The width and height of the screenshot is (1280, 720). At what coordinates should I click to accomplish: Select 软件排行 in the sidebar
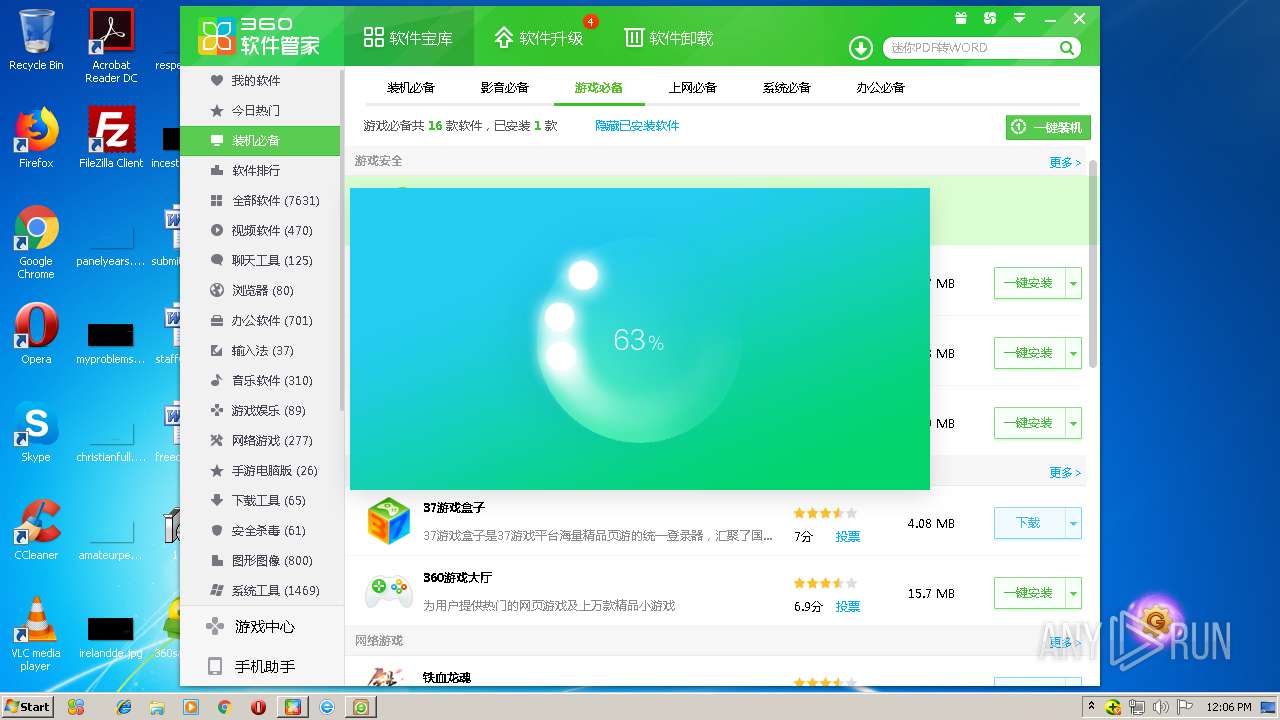tap(260, 170)
